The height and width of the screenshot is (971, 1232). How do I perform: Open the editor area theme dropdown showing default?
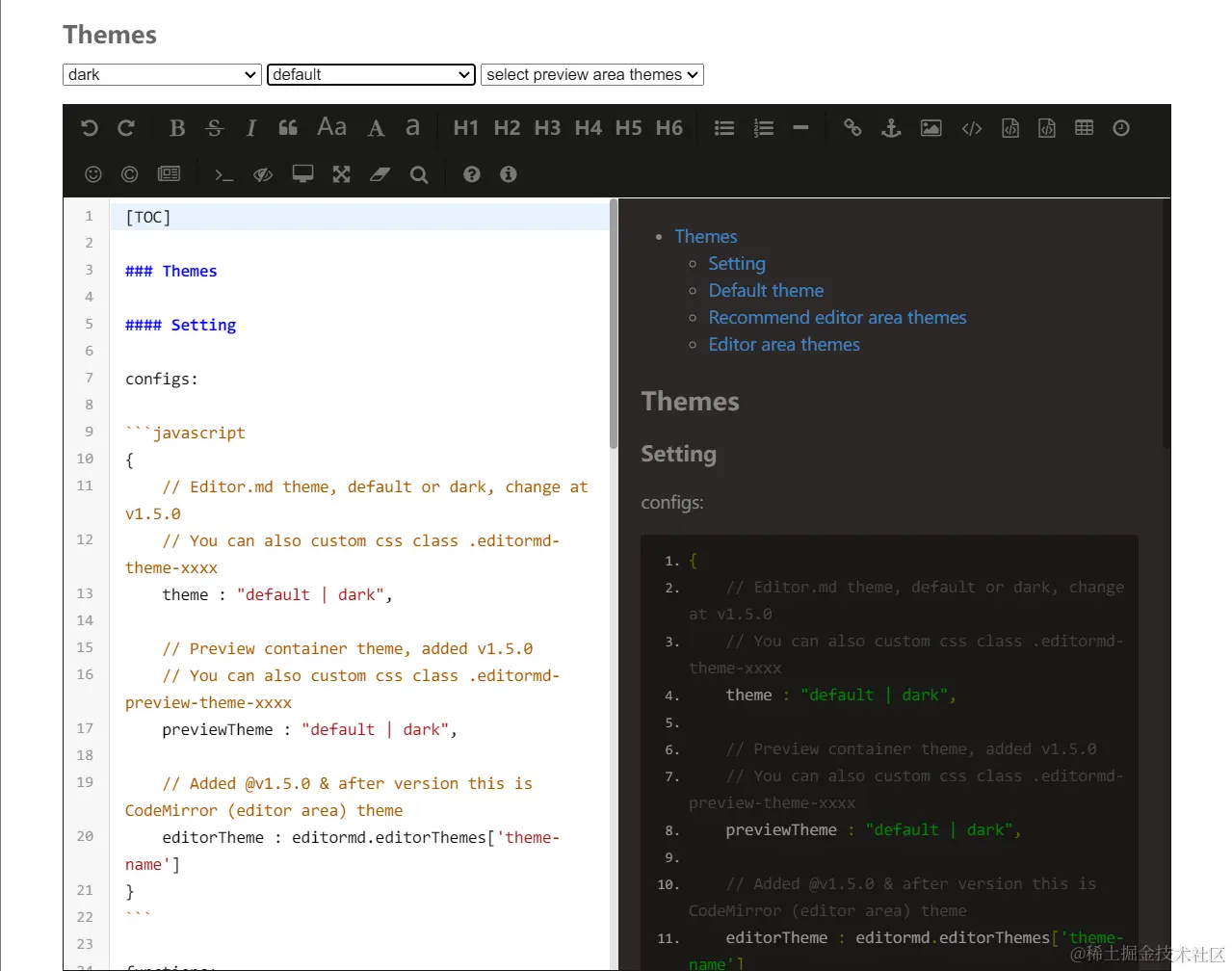coord(371,74)
